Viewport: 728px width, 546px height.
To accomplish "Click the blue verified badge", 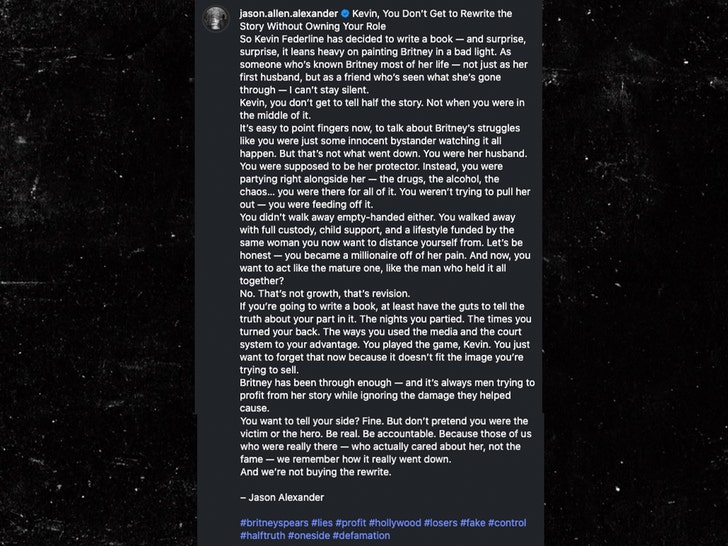I will tap(343, 13).
